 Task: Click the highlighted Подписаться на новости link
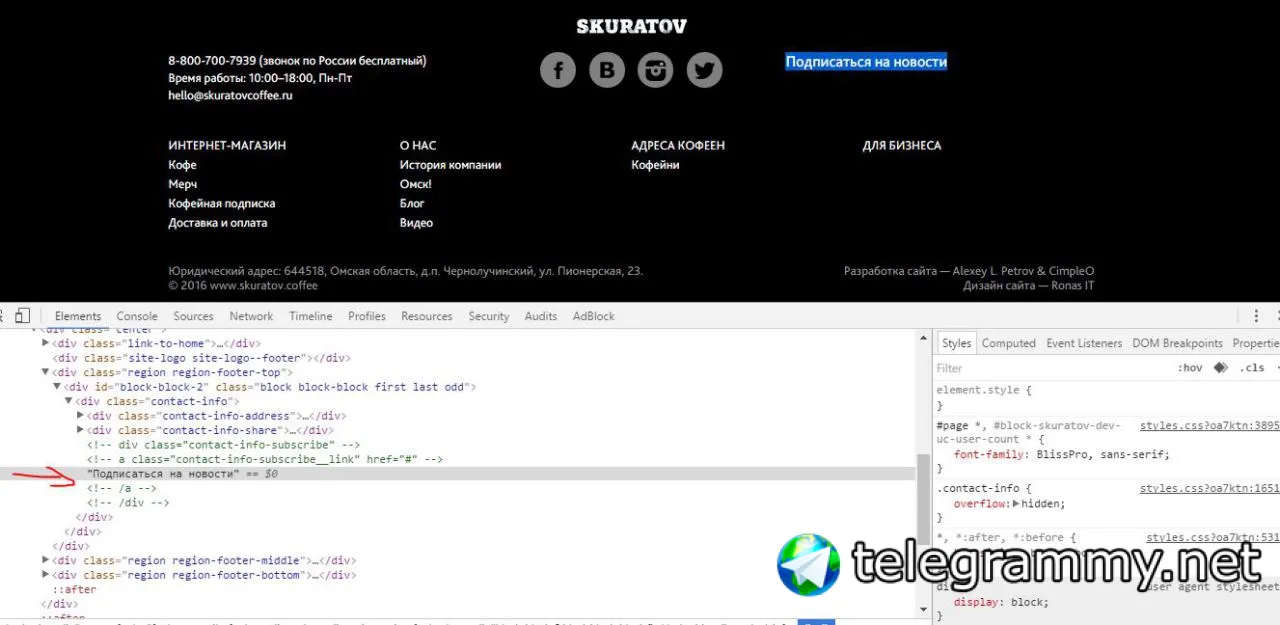(x=866, y=62)
